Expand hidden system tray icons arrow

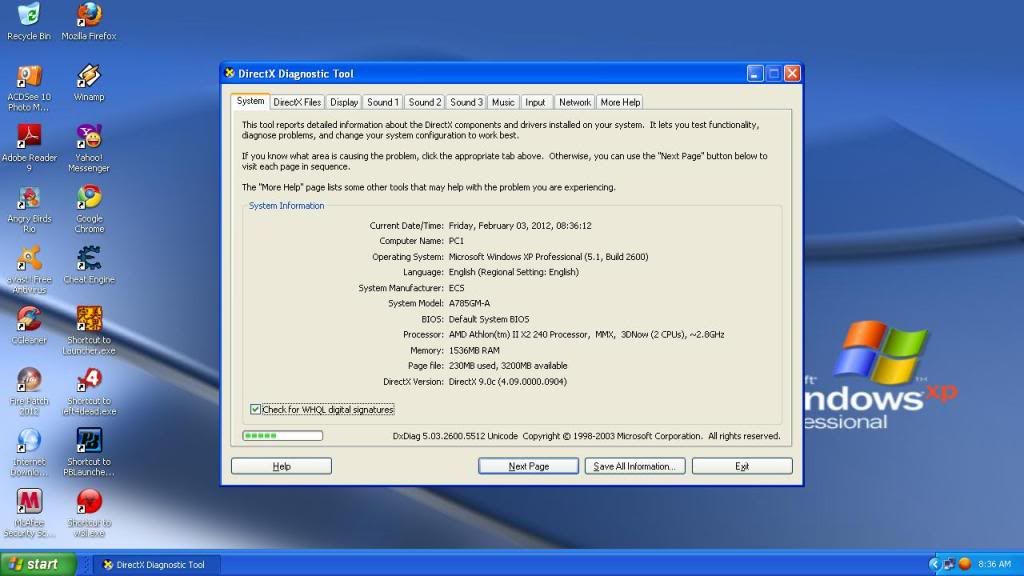(934, 564)
